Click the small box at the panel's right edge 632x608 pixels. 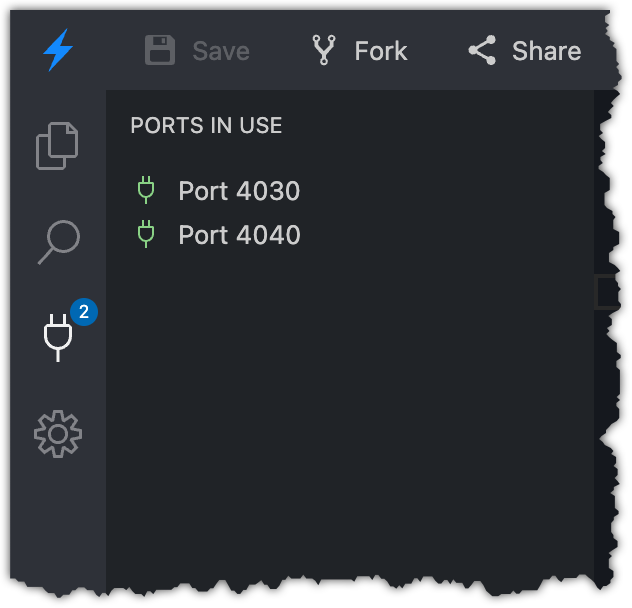coord(606,292)
